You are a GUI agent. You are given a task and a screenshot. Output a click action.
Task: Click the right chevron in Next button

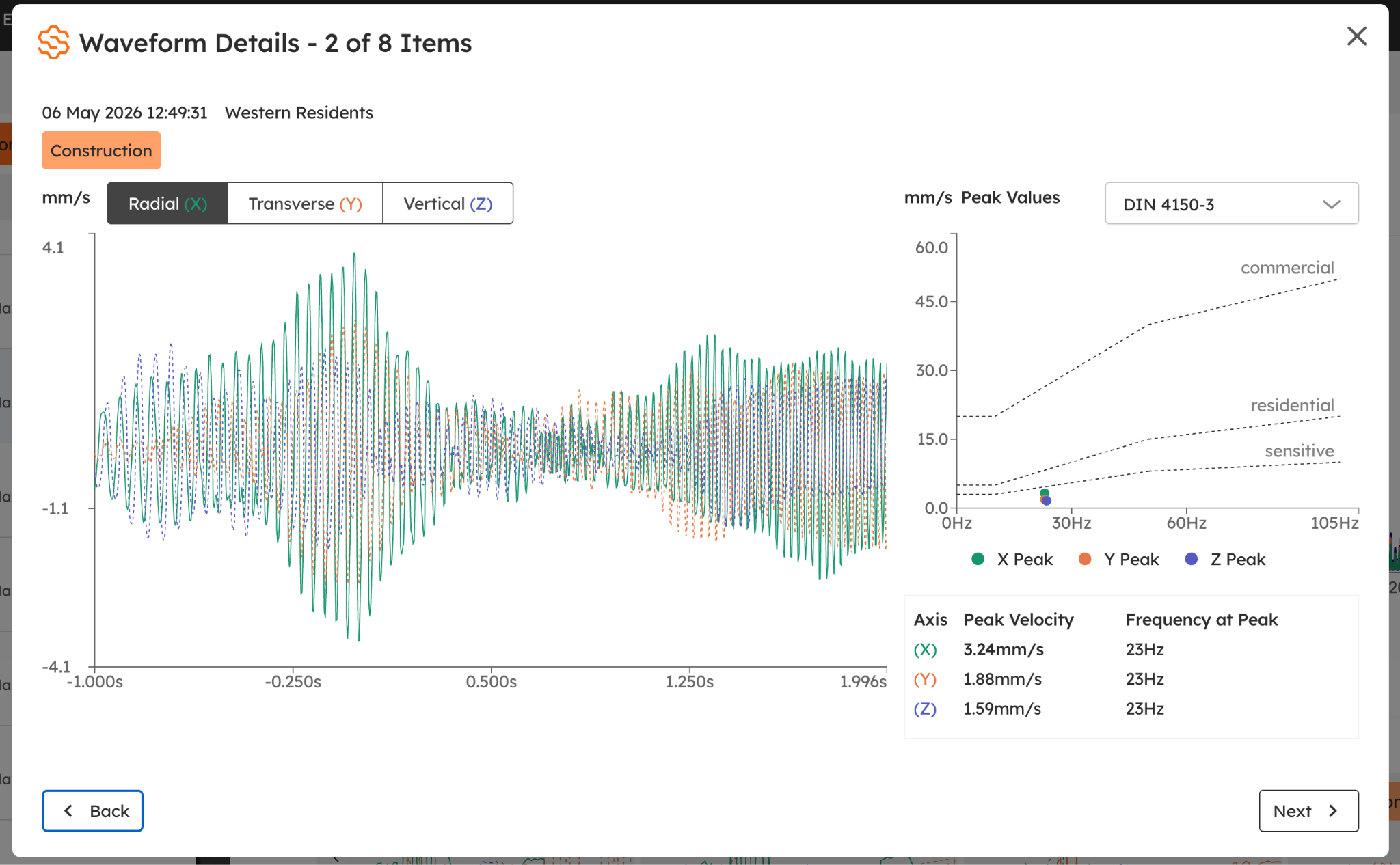click(x=1332, y=810)
